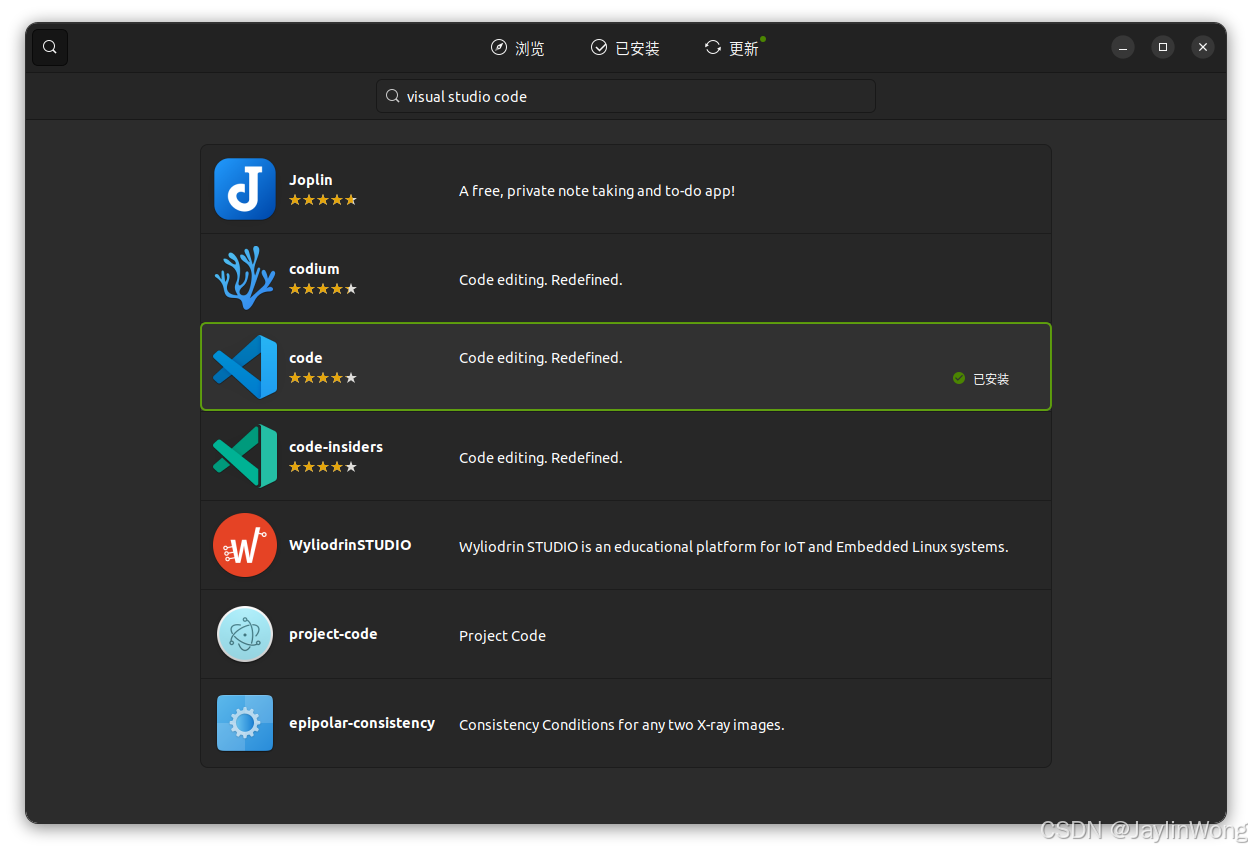Click the search field containing visual studio code

(x=626, y=96)
